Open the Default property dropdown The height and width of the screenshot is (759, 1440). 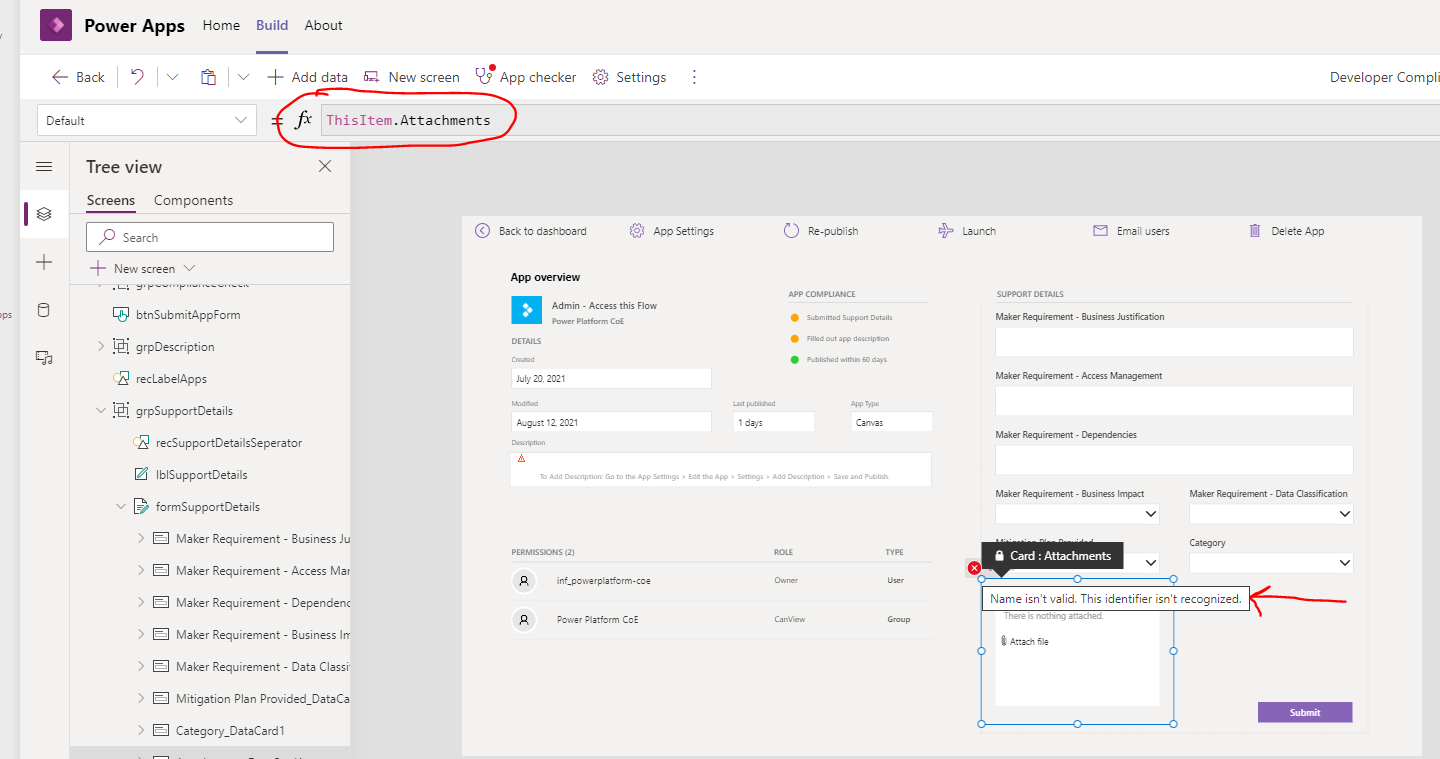click(x=146, y=119)
